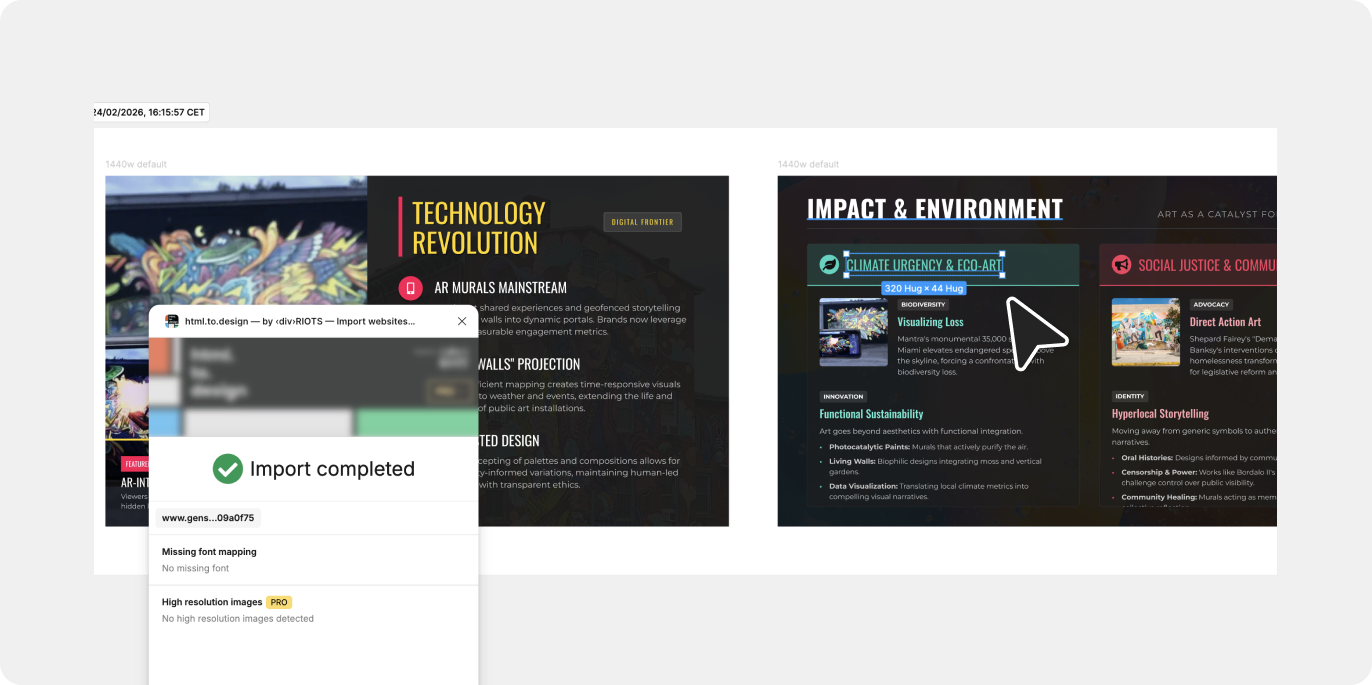
Task: Click the megaphone icon on Social Justice card
Action: [1124, 263]
